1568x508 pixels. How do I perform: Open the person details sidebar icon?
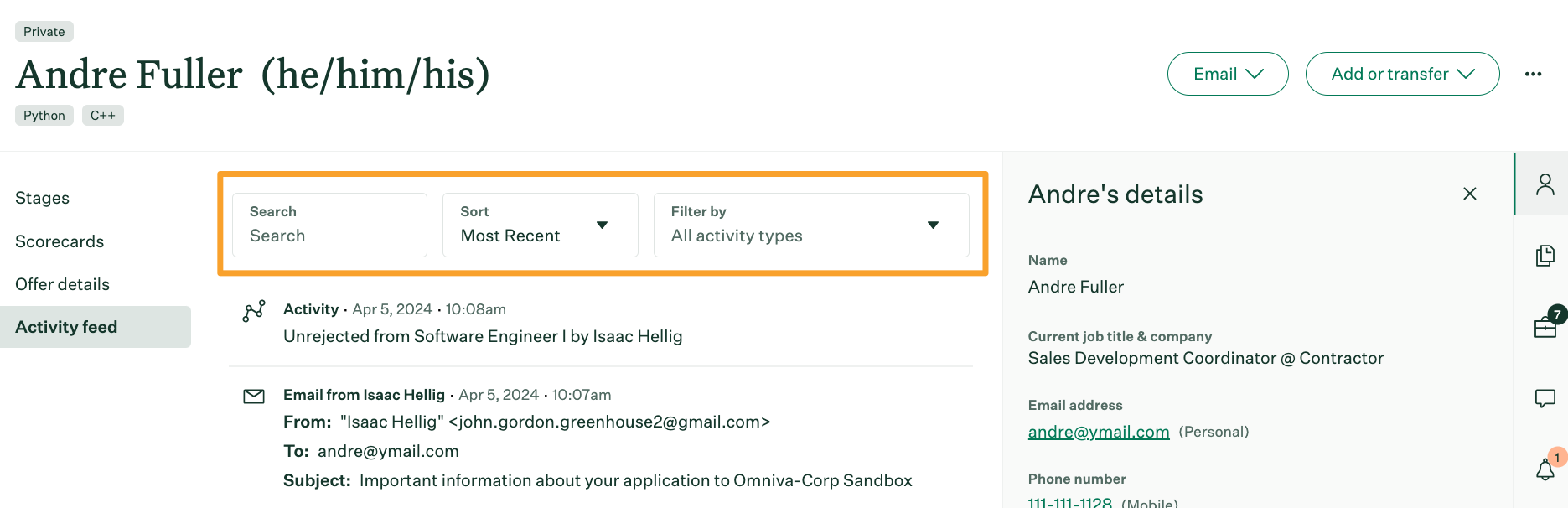1545,184
